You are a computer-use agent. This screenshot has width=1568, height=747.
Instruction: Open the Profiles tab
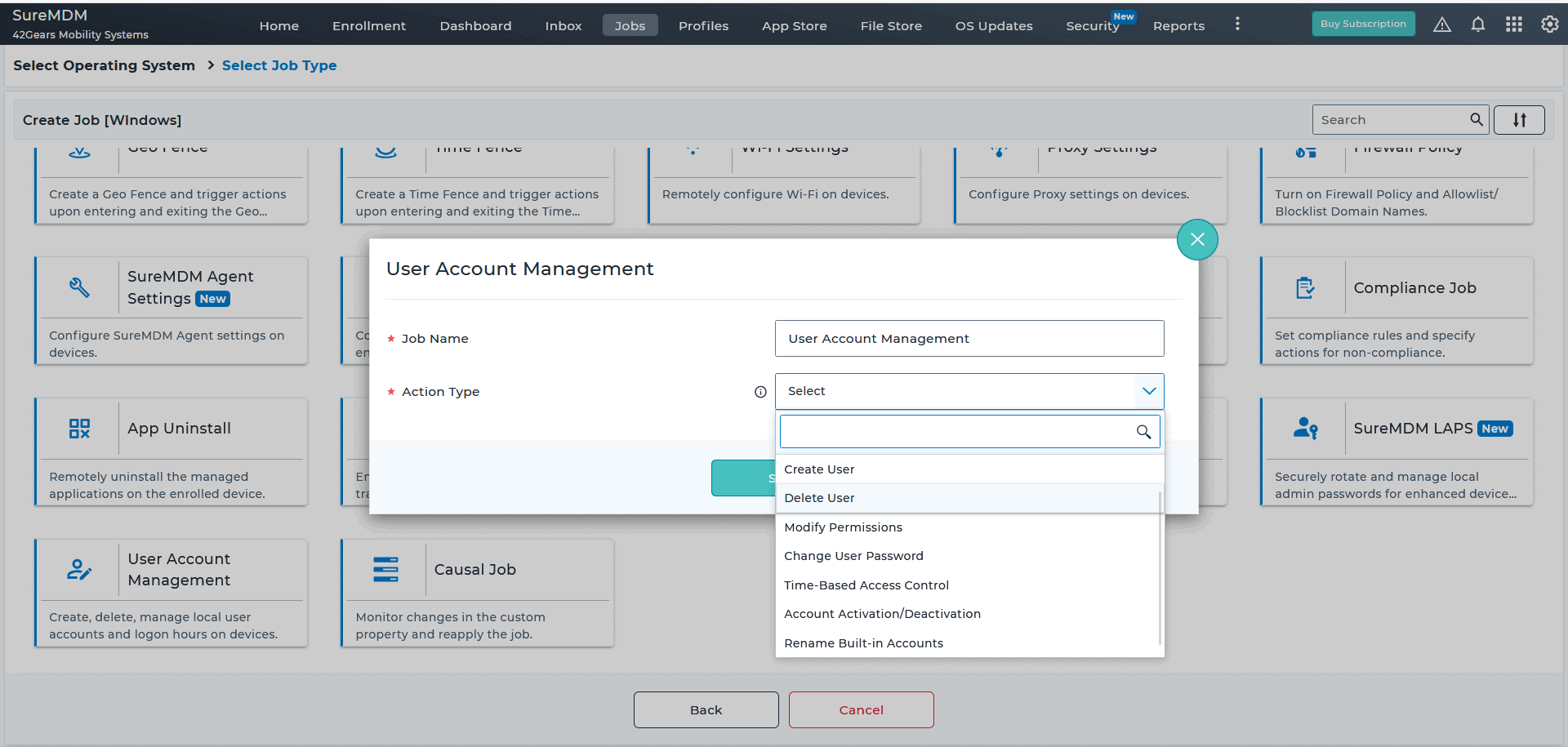[x=703, y=25]
